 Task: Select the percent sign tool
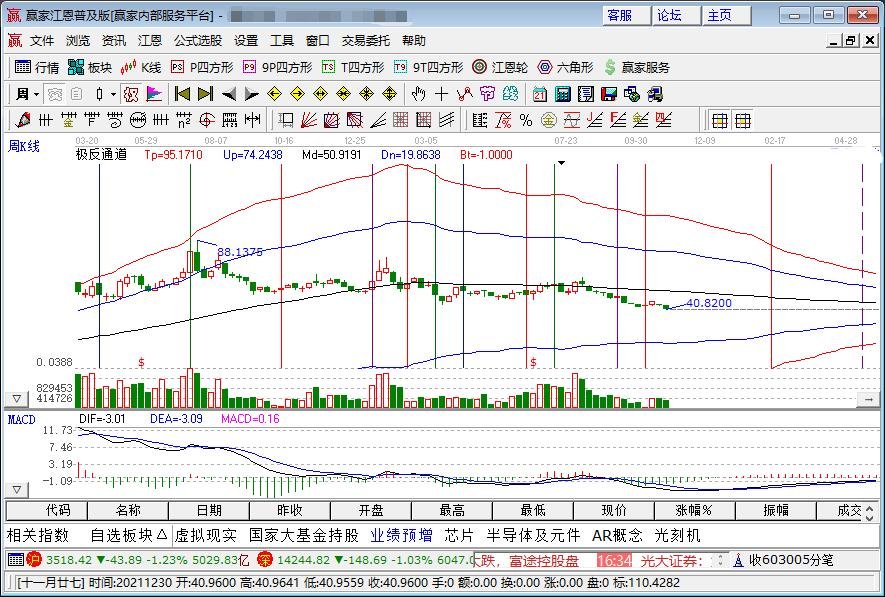526,120
